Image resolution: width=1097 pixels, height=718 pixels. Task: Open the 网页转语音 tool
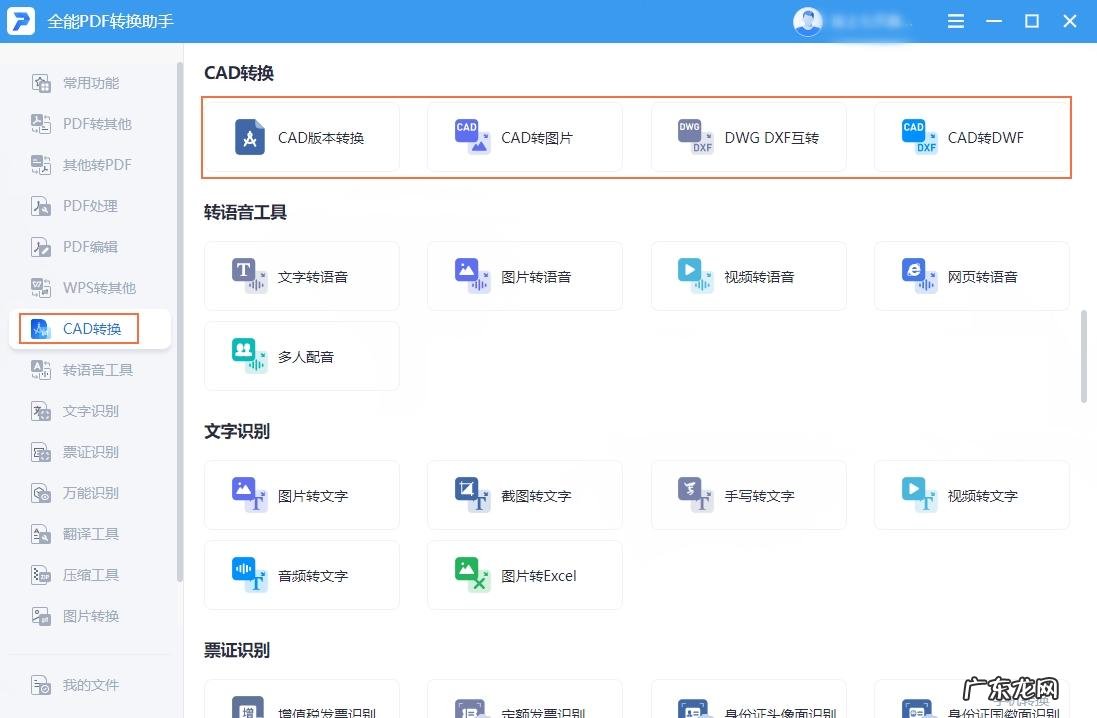970,276
